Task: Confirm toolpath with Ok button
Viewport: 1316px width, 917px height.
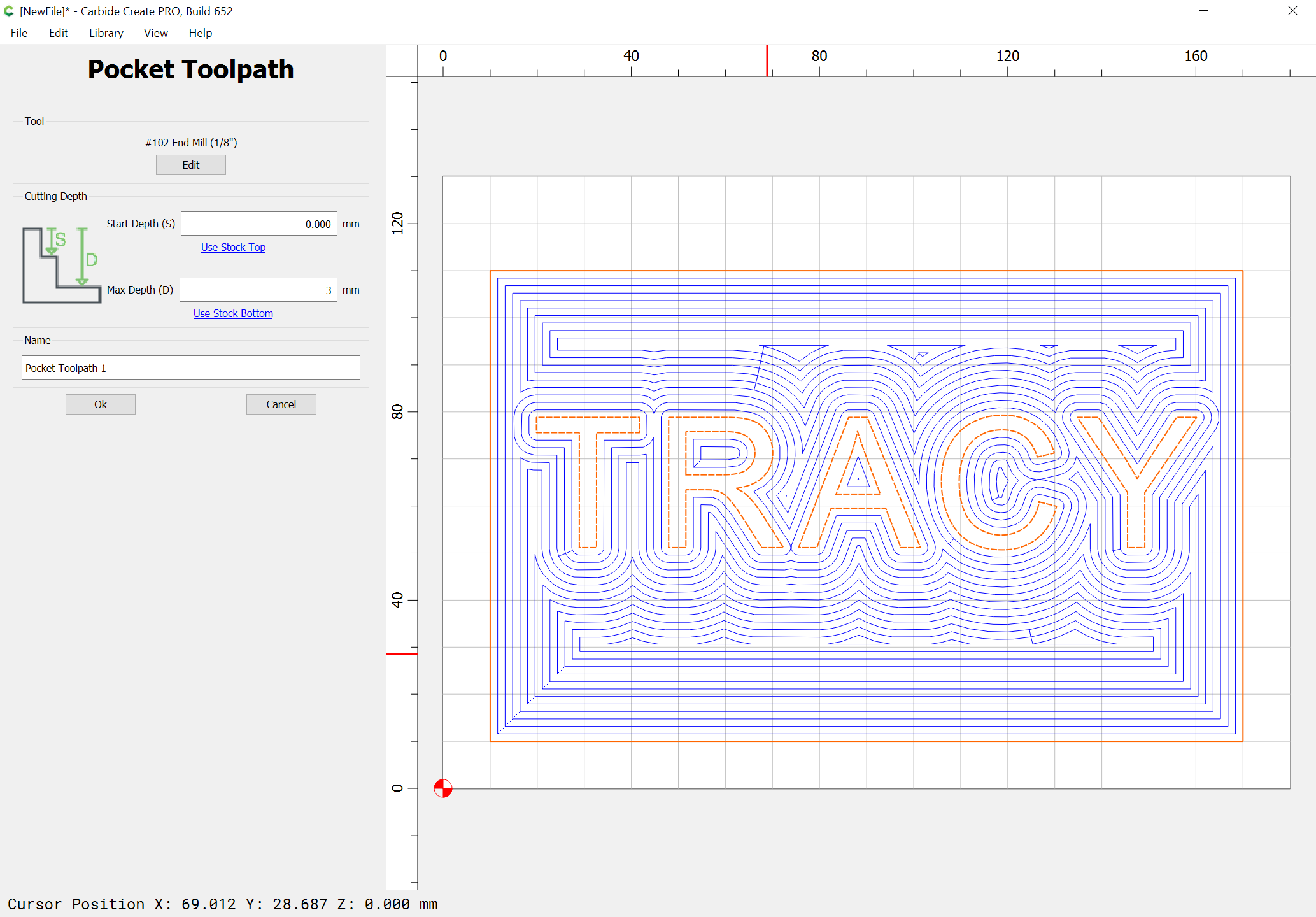Action: click(101, 404)
